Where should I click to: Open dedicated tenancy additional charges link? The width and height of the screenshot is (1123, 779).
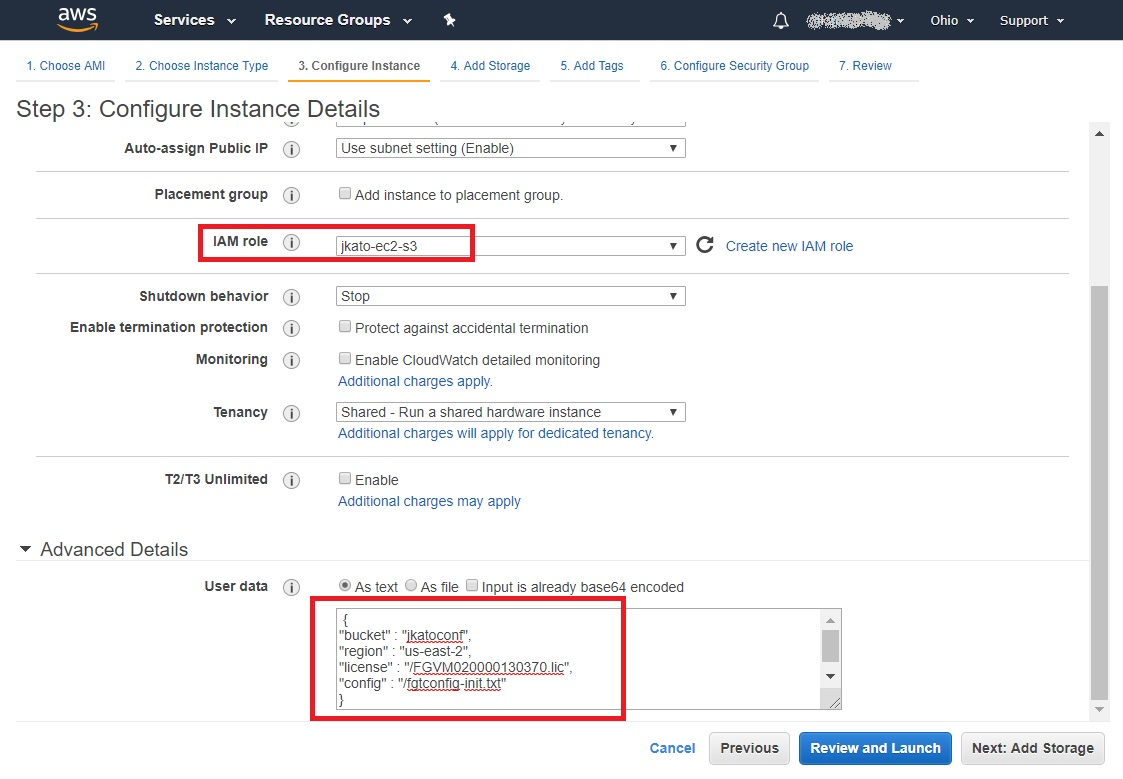tap(496, 434)
